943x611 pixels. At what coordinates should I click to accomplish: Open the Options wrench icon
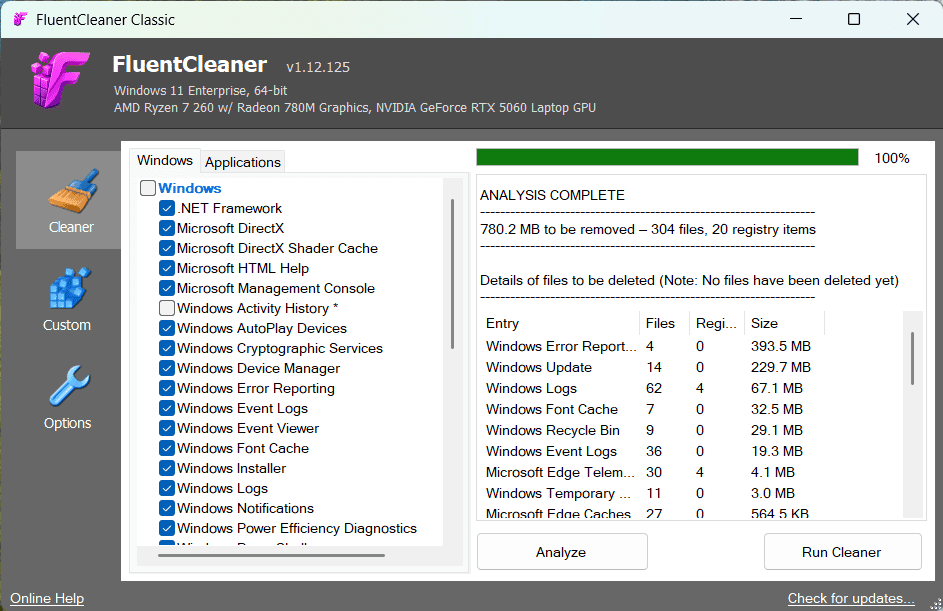(69, 385)
